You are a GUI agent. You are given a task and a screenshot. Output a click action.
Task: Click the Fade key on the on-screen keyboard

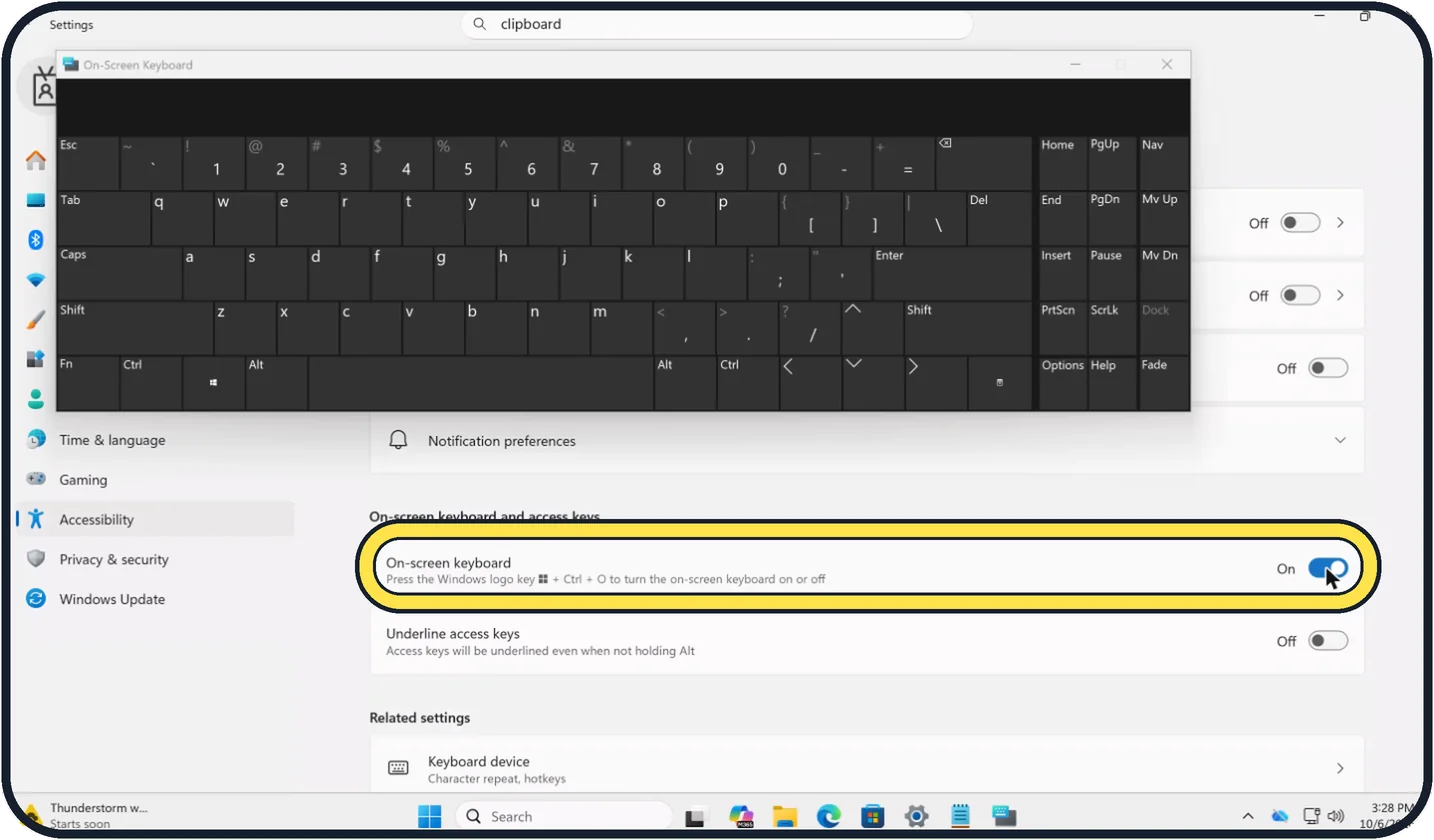pyautogui.click(x=1164, y=382)
